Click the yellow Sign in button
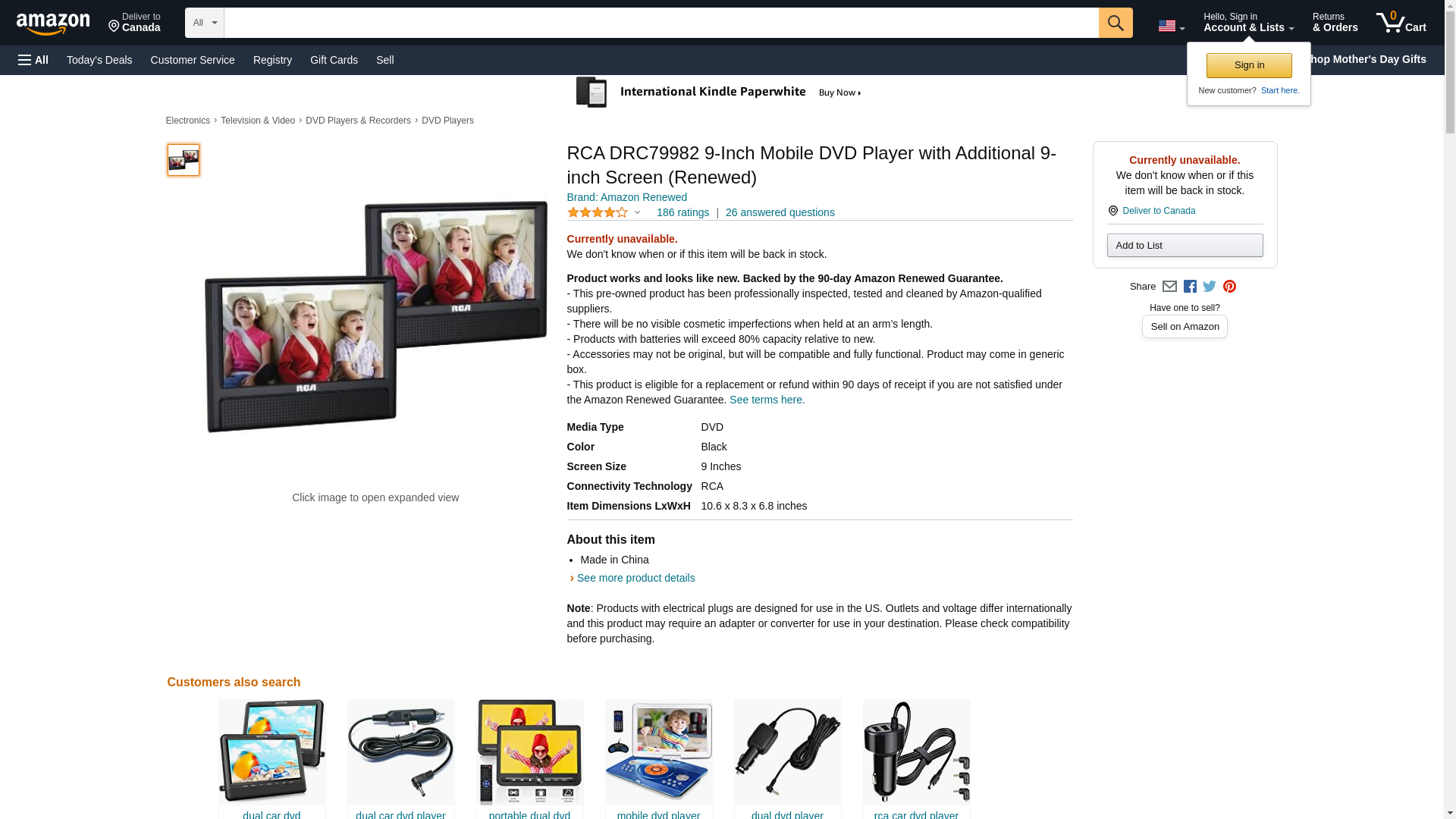The height and width of the screenshot is (819, 1456). click(1249, 65)
